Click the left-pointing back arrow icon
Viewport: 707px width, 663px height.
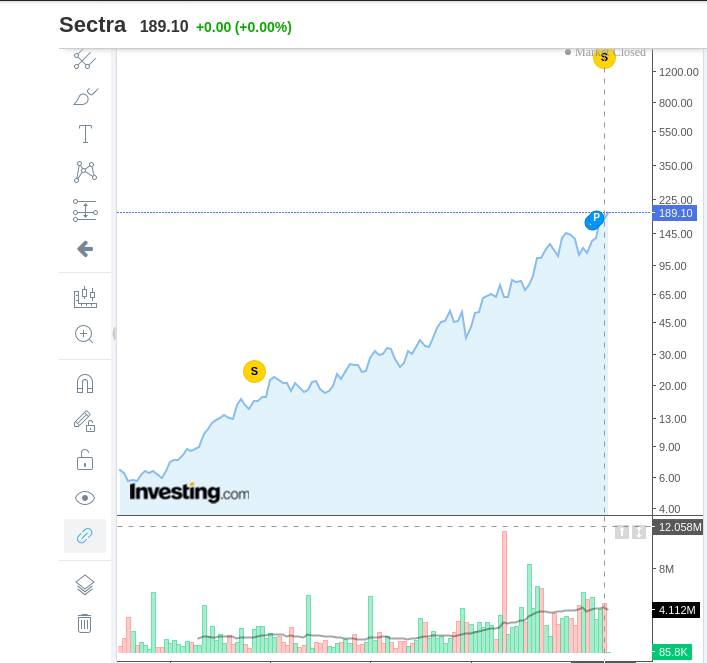coord(85,249)
